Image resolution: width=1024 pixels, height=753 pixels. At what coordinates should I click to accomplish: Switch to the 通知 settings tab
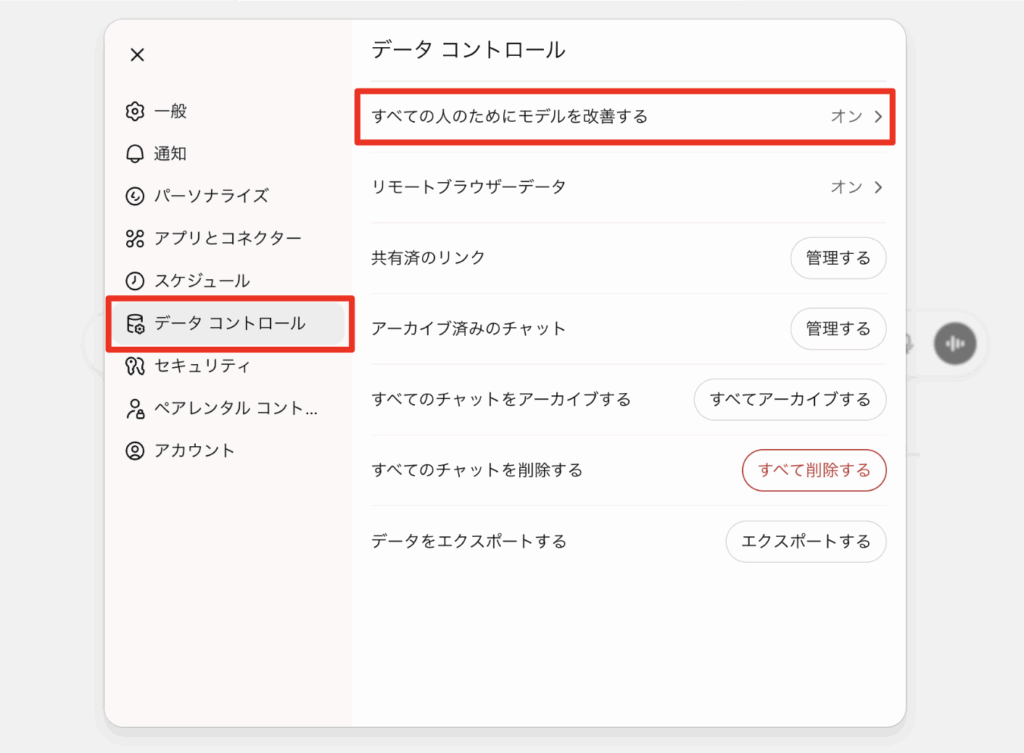point(170,154)
